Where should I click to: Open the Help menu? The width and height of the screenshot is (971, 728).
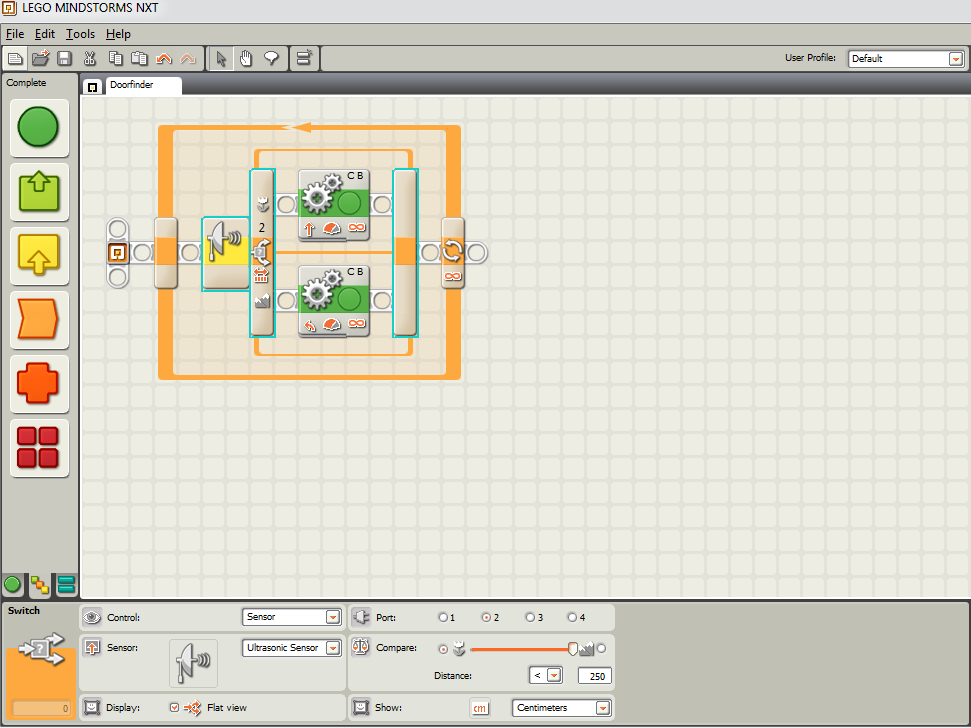tap(118, 34)
